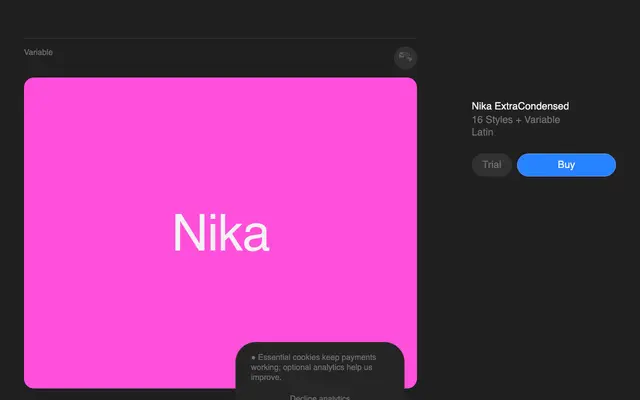Screen dimensions: 640x400
Task: Click the 'Latin' language text
Action: tap(482, 132)
